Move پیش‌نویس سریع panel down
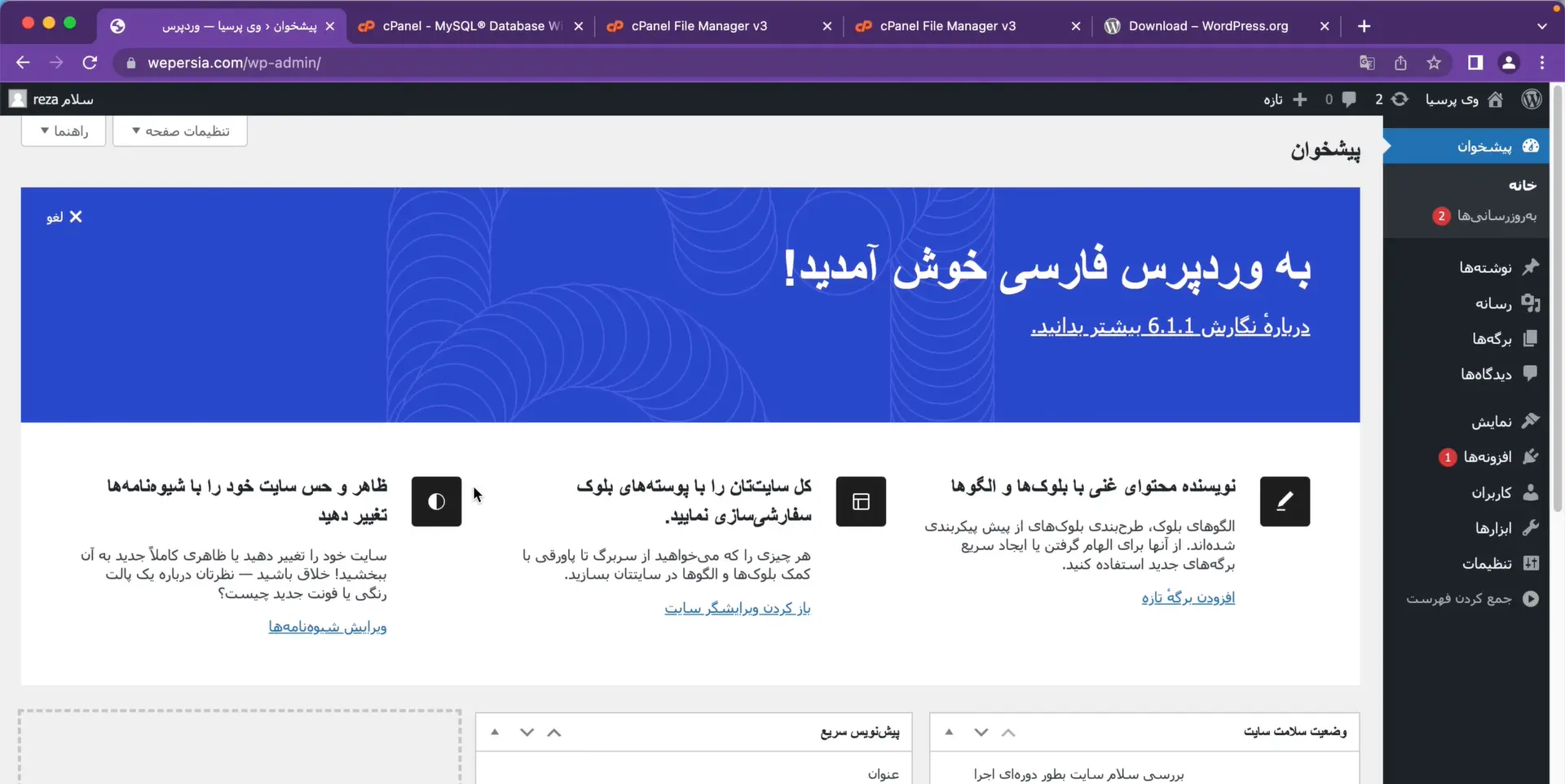This screenshot has width=1565, height=784. [x=527, y=732]
